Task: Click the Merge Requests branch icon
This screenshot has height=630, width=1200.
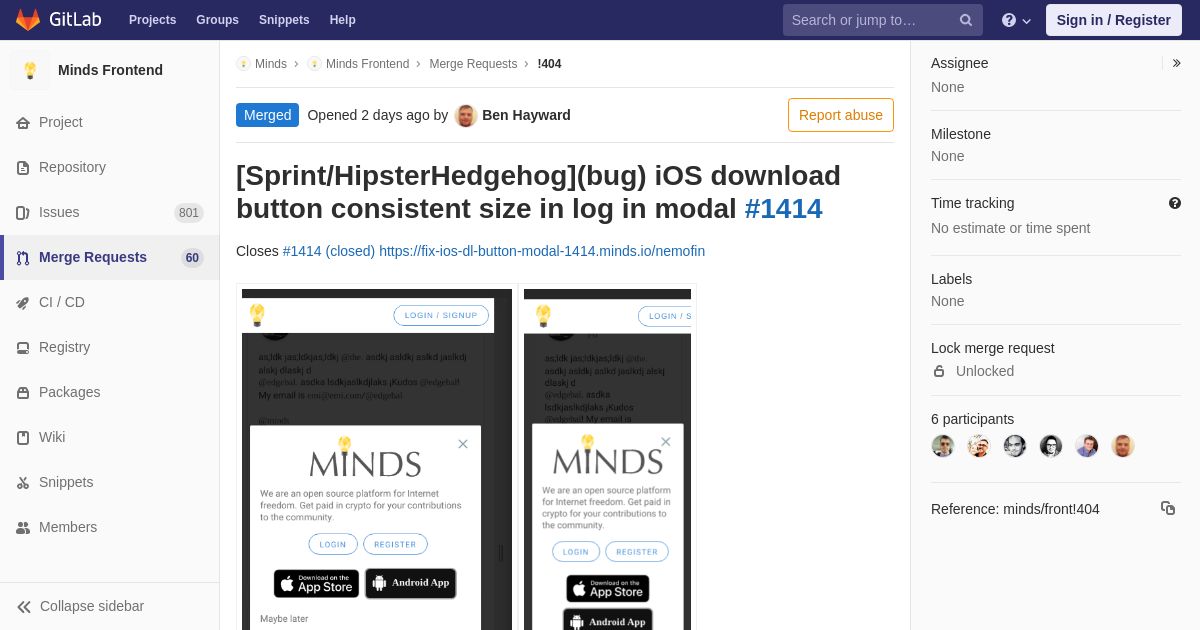Action: pyautogui.click(x=23, y=258)
